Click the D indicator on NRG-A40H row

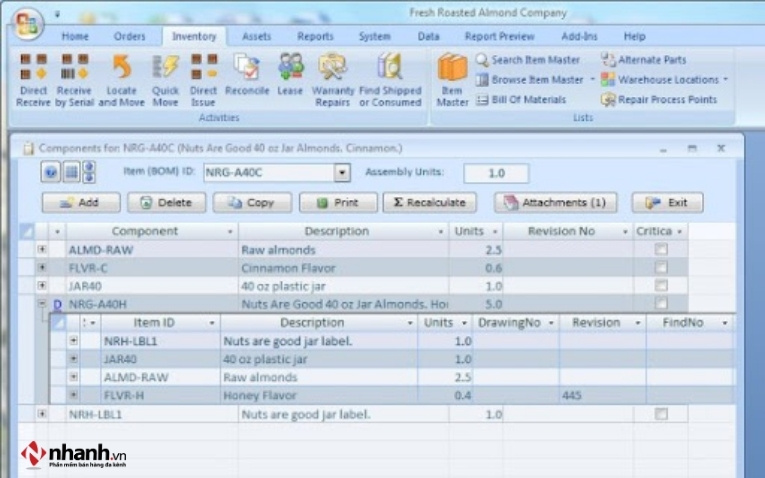tap(58, 305)
